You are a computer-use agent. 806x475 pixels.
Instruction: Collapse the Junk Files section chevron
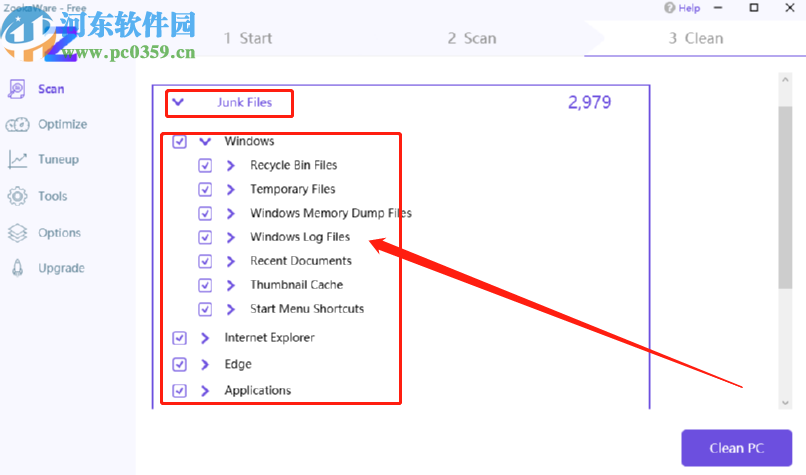[x=178, y=102]
